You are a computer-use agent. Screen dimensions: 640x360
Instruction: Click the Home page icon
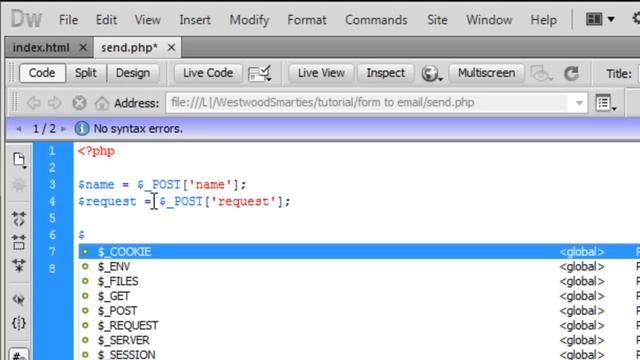102,103
